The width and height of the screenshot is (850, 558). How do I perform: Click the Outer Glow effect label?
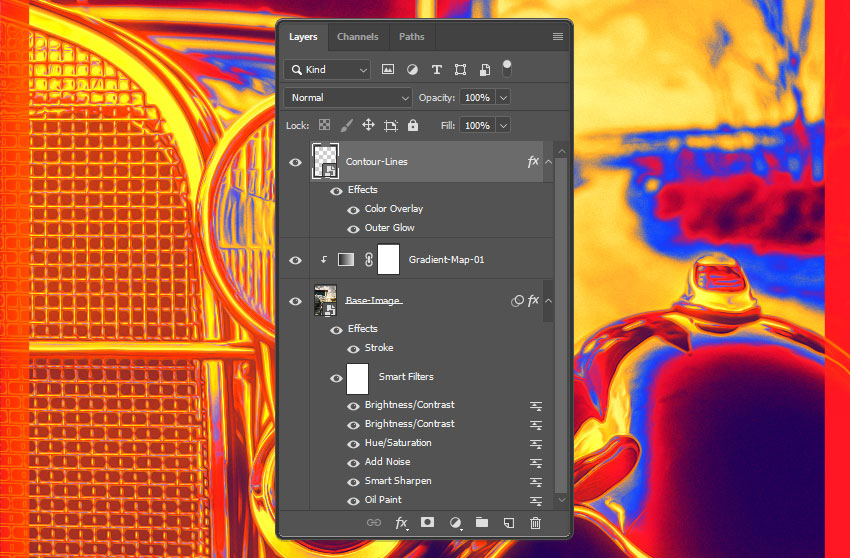coord(389,228)
